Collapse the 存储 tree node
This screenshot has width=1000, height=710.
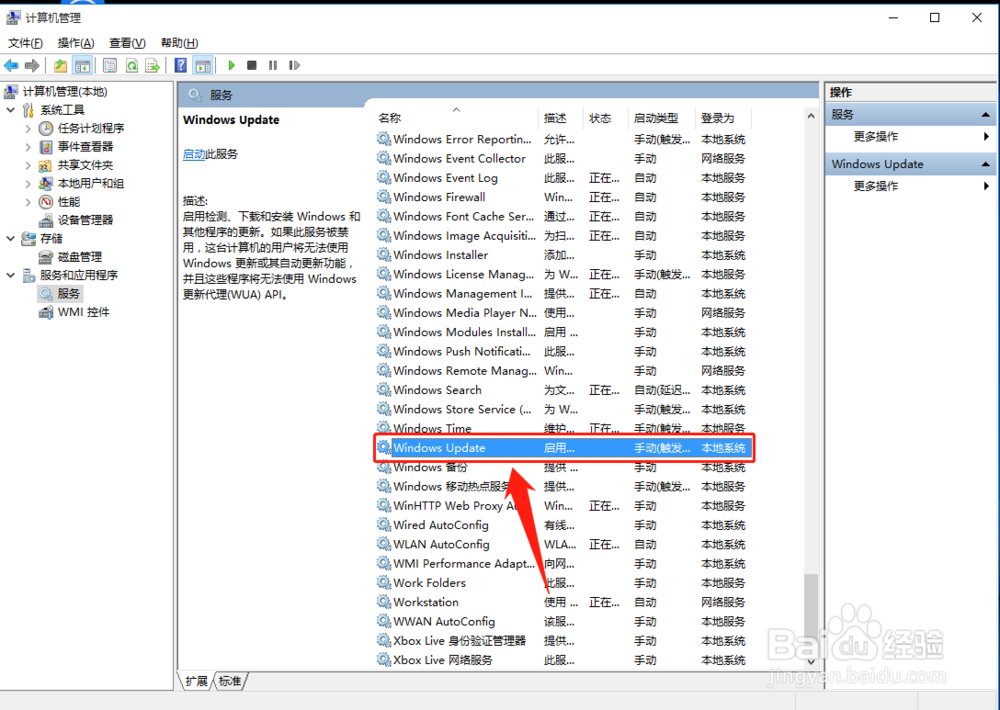(x=11, y=239)
